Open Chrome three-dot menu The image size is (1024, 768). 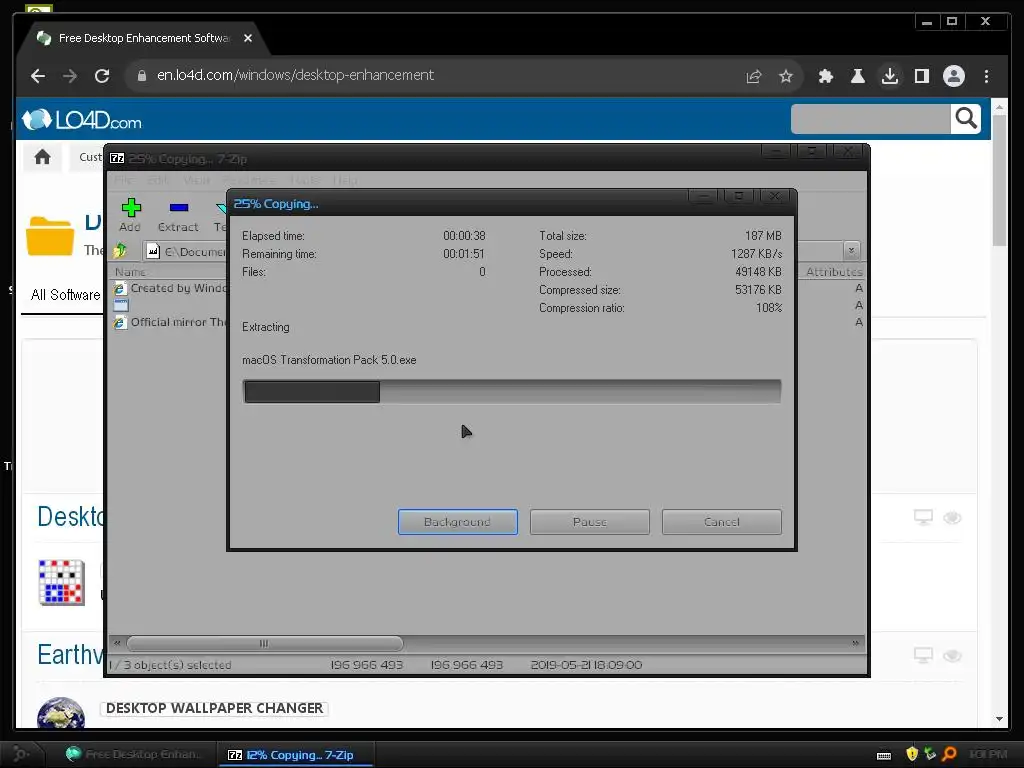(986, 76)
